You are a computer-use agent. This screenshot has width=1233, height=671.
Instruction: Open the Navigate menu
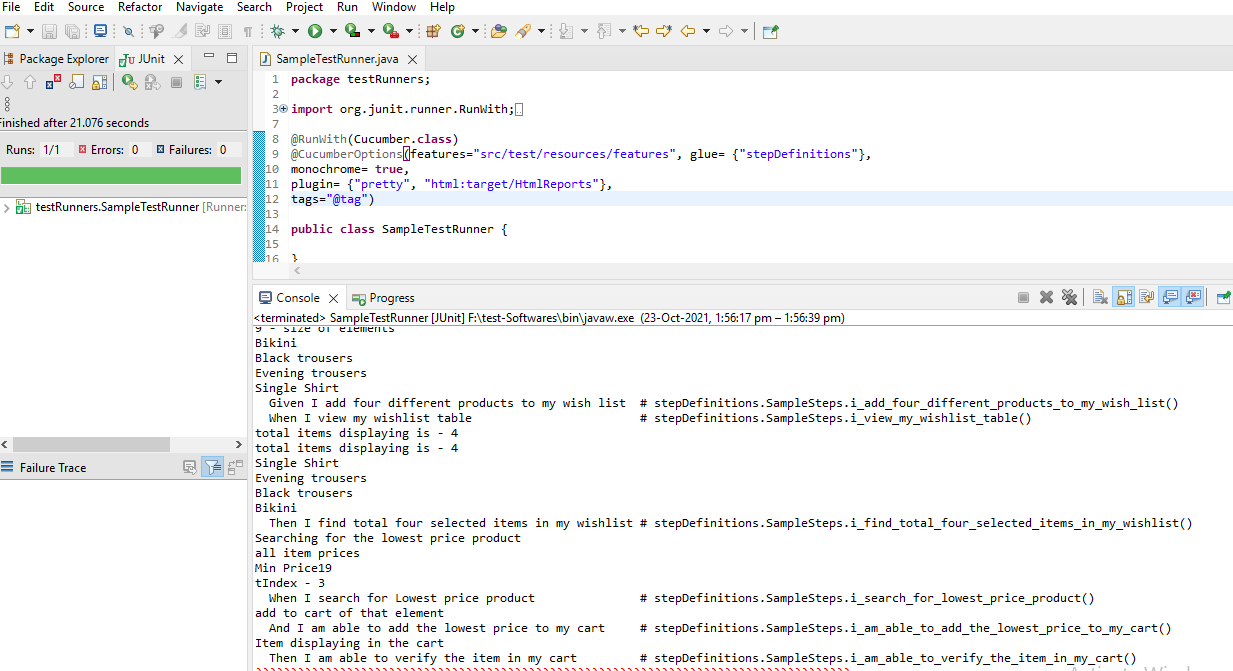tap(200, 7)
